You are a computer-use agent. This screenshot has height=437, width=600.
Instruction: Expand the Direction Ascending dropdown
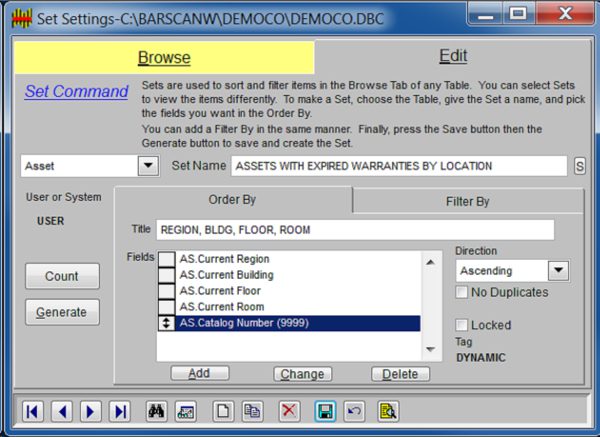coord(558,271)
